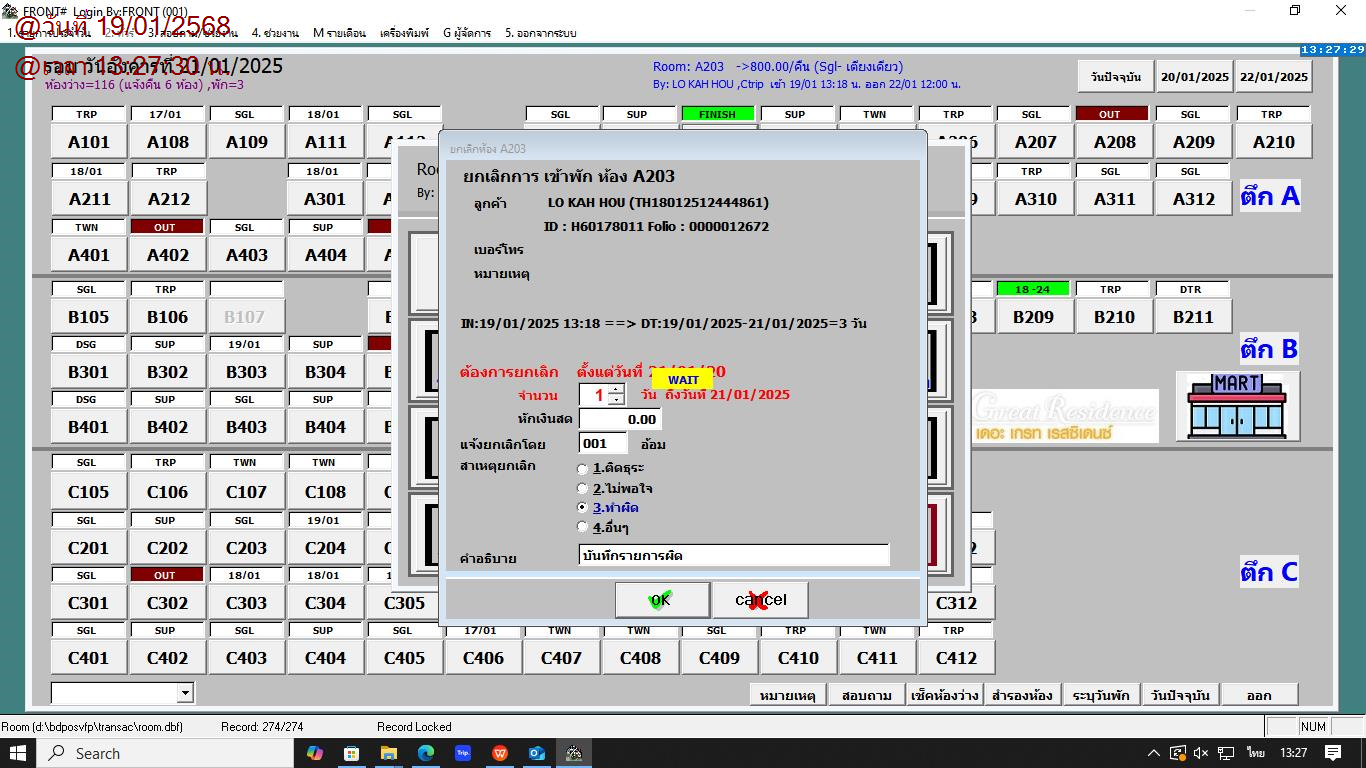Image resolution: width=1366 pixels, height=768 pixels.
Task: Open the M รายเดือน menu
Action: [x=339, y=33]
